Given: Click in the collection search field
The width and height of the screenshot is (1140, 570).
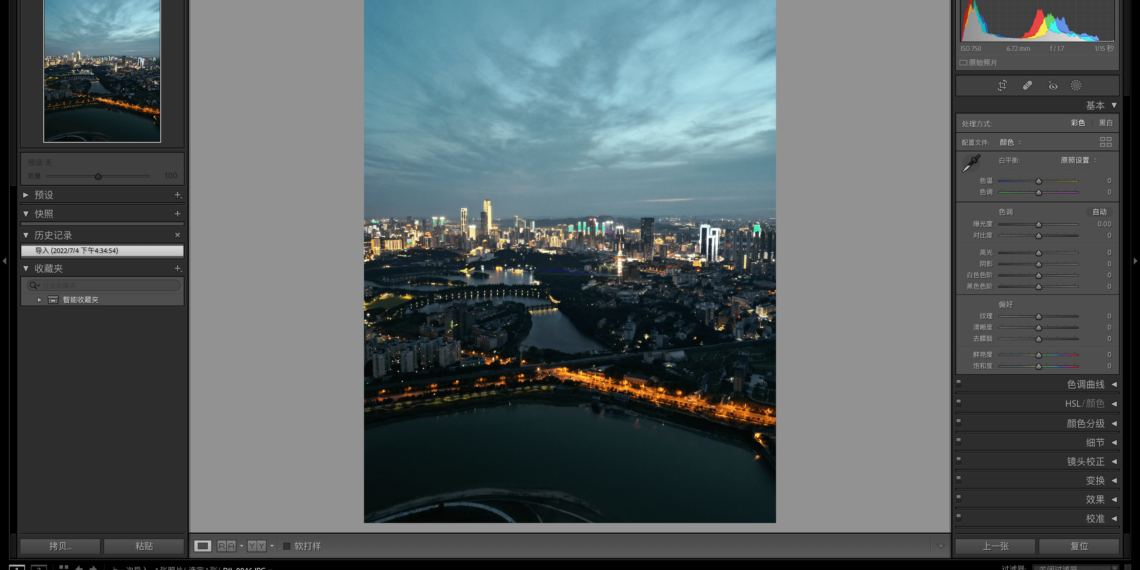Looking at the screenshot, I should 103,285.
